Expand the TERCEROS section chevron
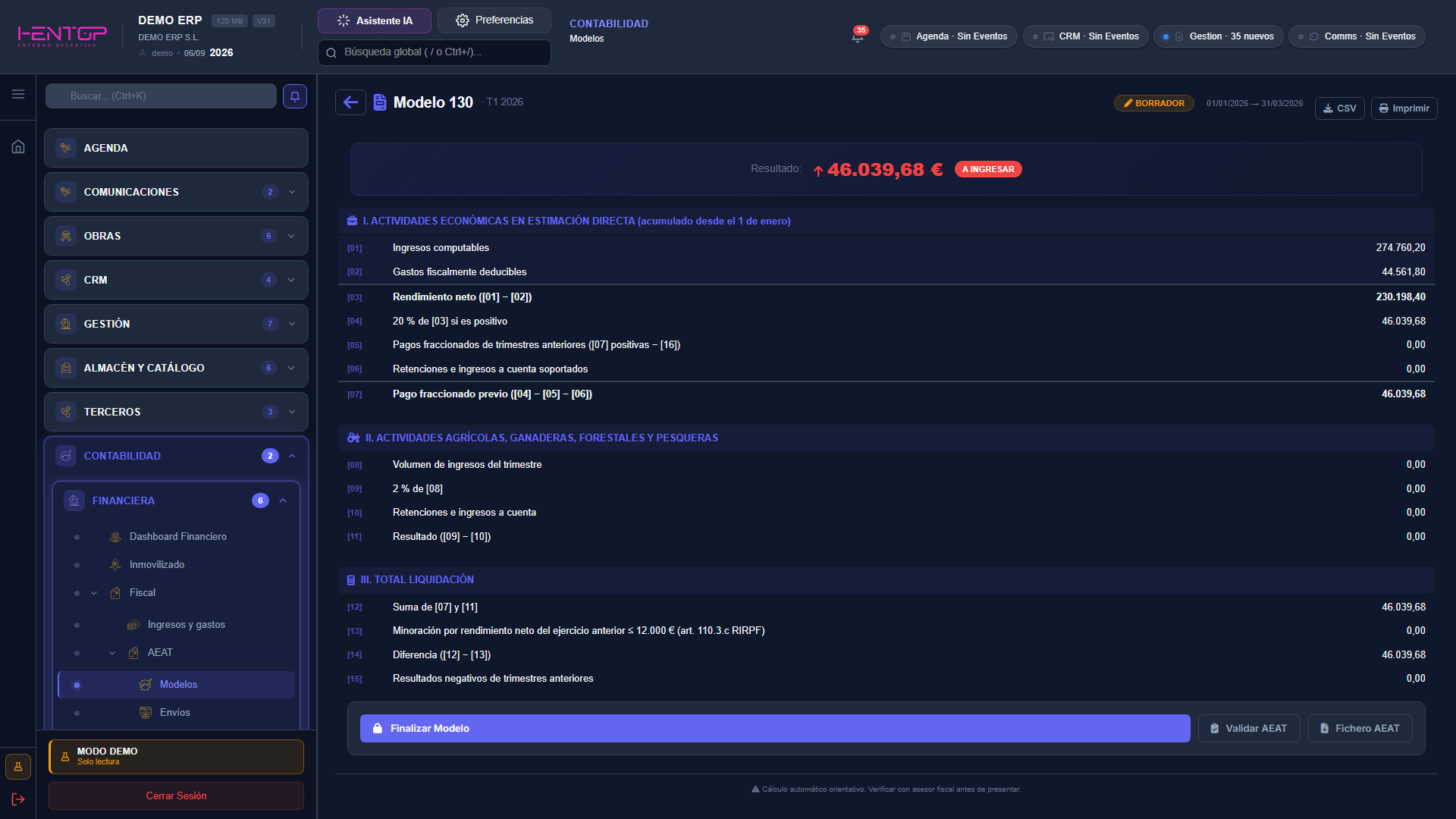 tap(292, 412)
